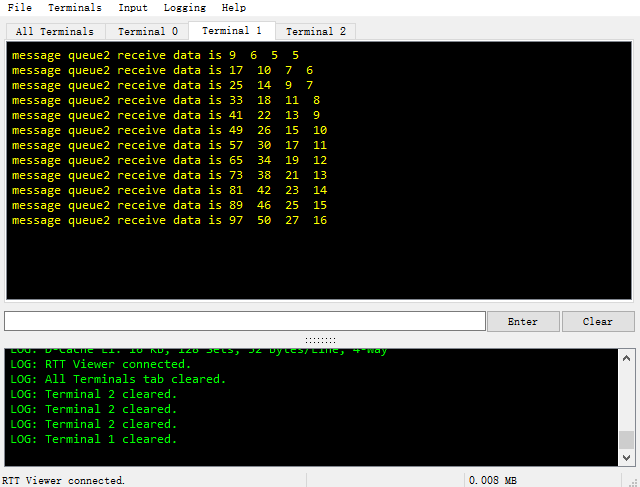Screen dimensions: 640x487
Task: Open the Terminals menu
Action: pos(74,8)
